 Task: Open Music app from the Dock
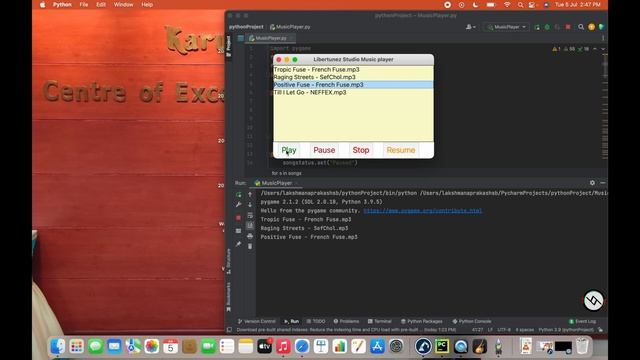[x=283, y=346]
